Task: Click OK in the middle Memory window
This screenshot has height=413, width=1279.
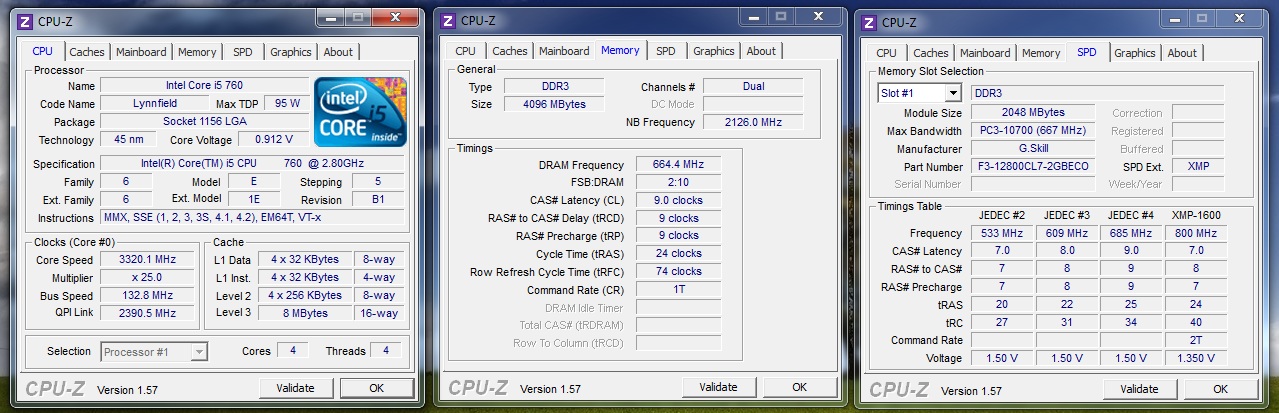Action: (799, 387)
